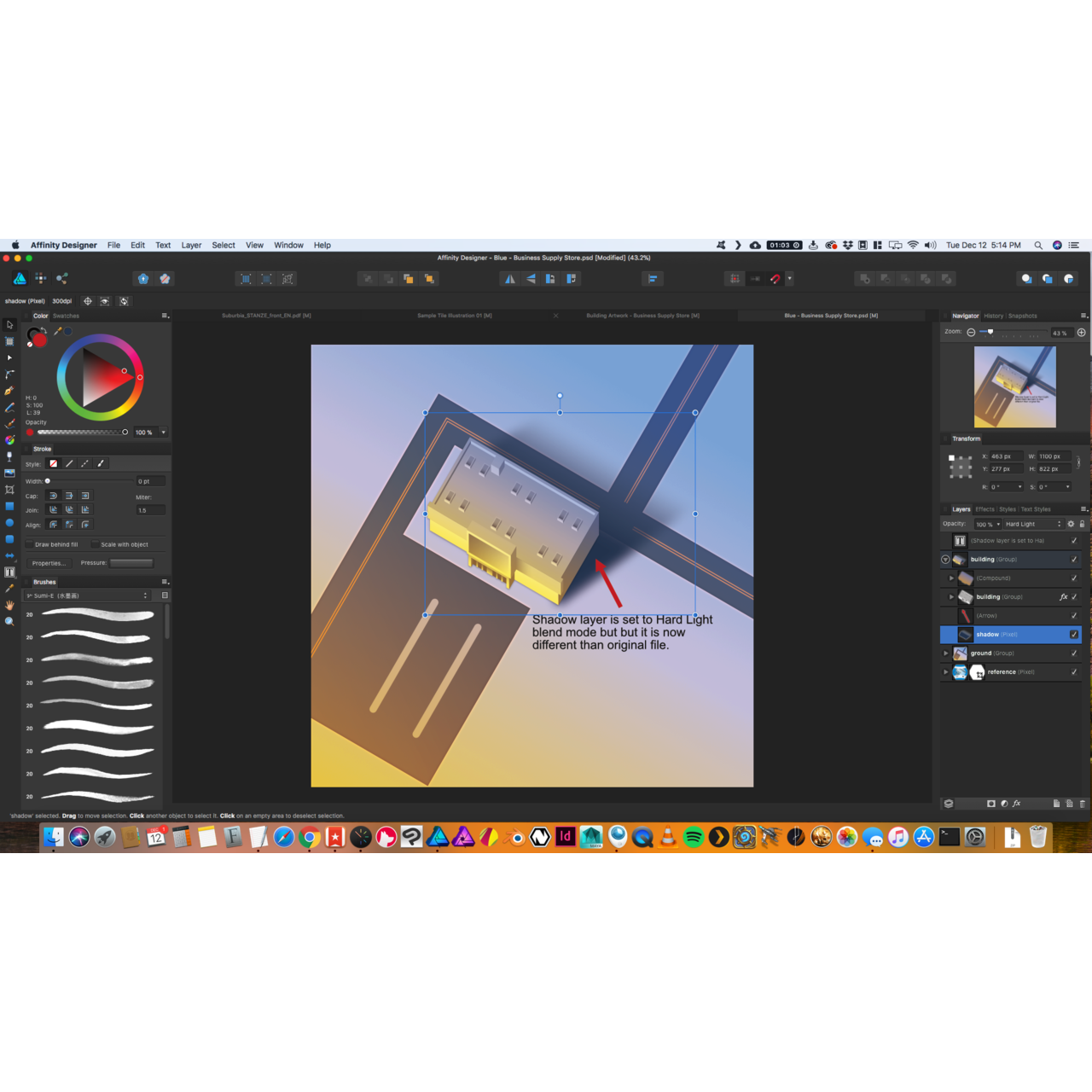
Task: Click the Properties button in Stroke panel
Action: [49, 563]
